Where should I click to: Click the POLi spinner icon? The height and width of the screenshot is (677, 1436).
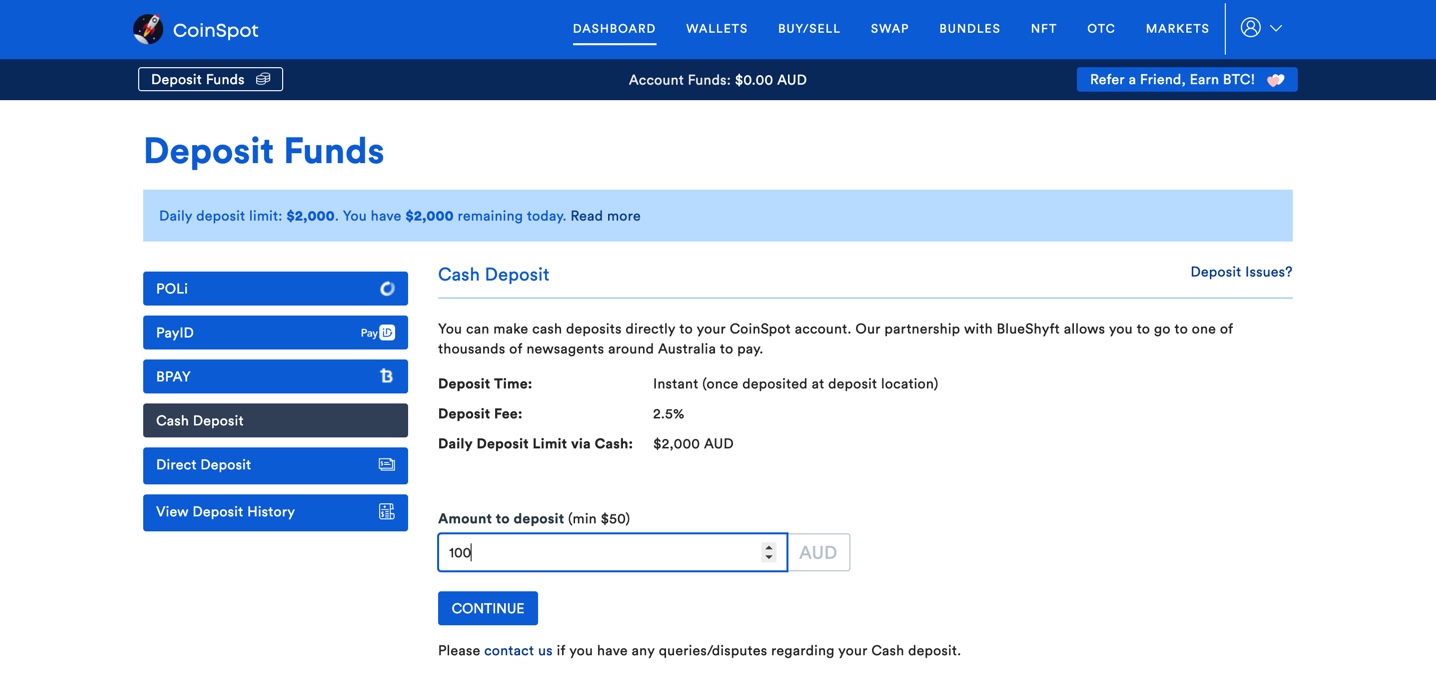tap(387, 289)
